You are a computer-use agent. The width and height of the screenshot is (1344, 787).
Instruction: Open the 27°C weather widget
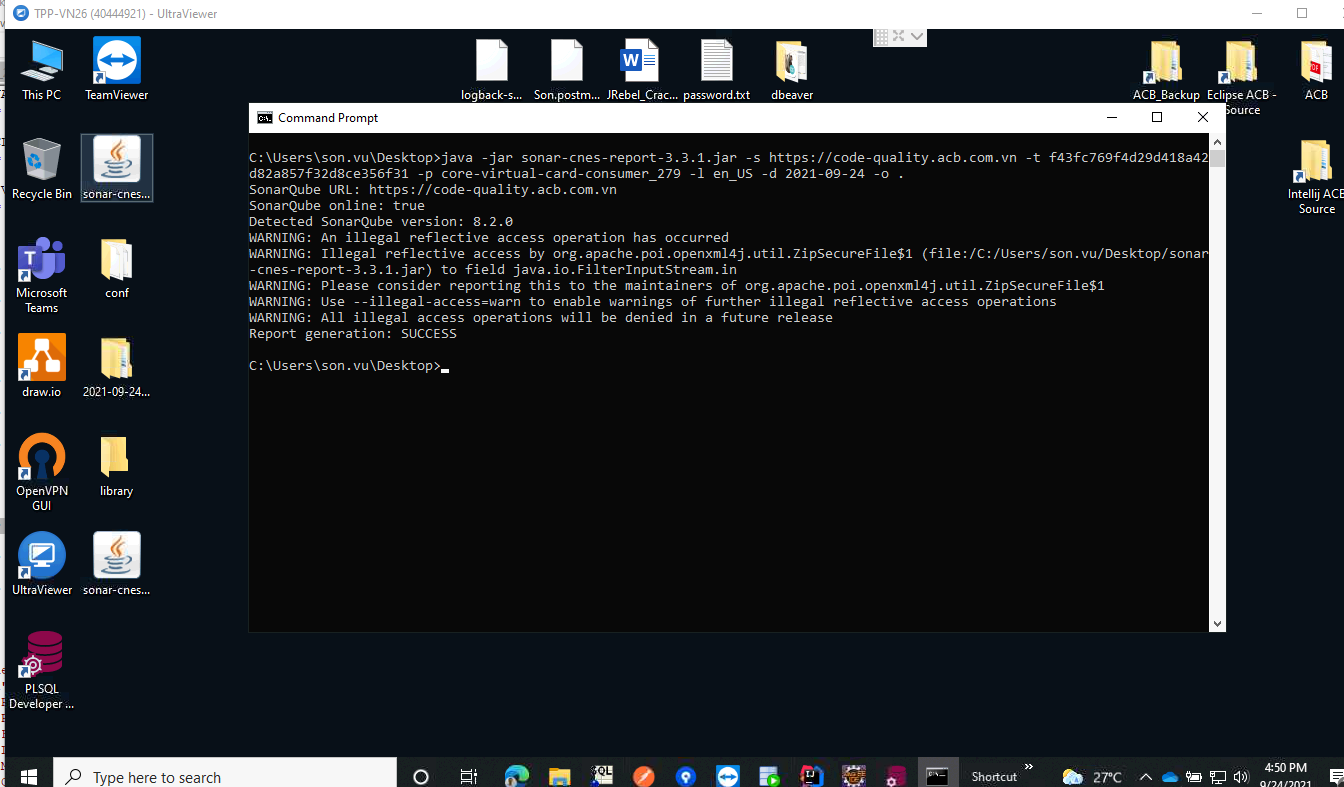pyautogui.click(x=1091, y=775)
